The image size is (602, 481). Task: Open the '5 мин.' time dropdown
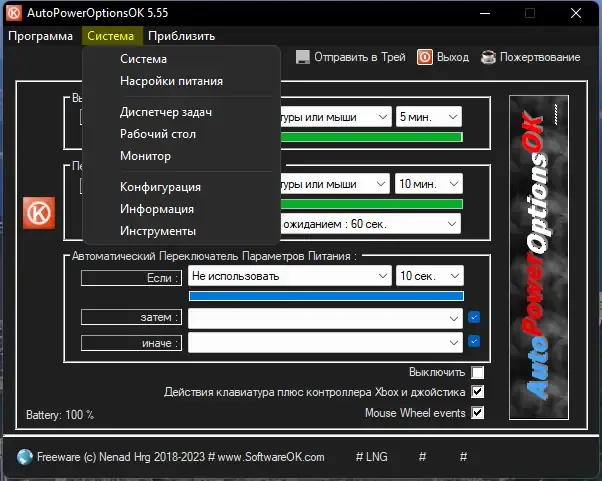click(x=429, y=117)
